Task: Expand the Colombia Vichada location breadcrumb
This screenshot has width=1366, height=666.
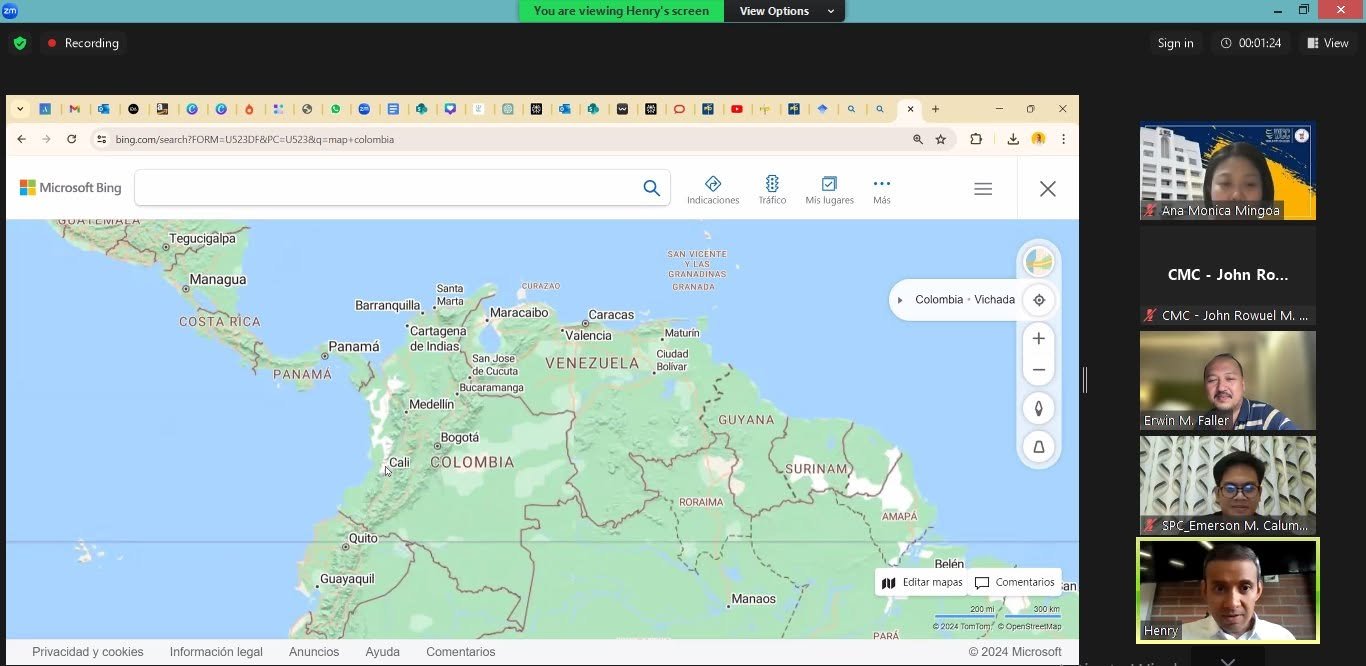Action: [900, 300]
